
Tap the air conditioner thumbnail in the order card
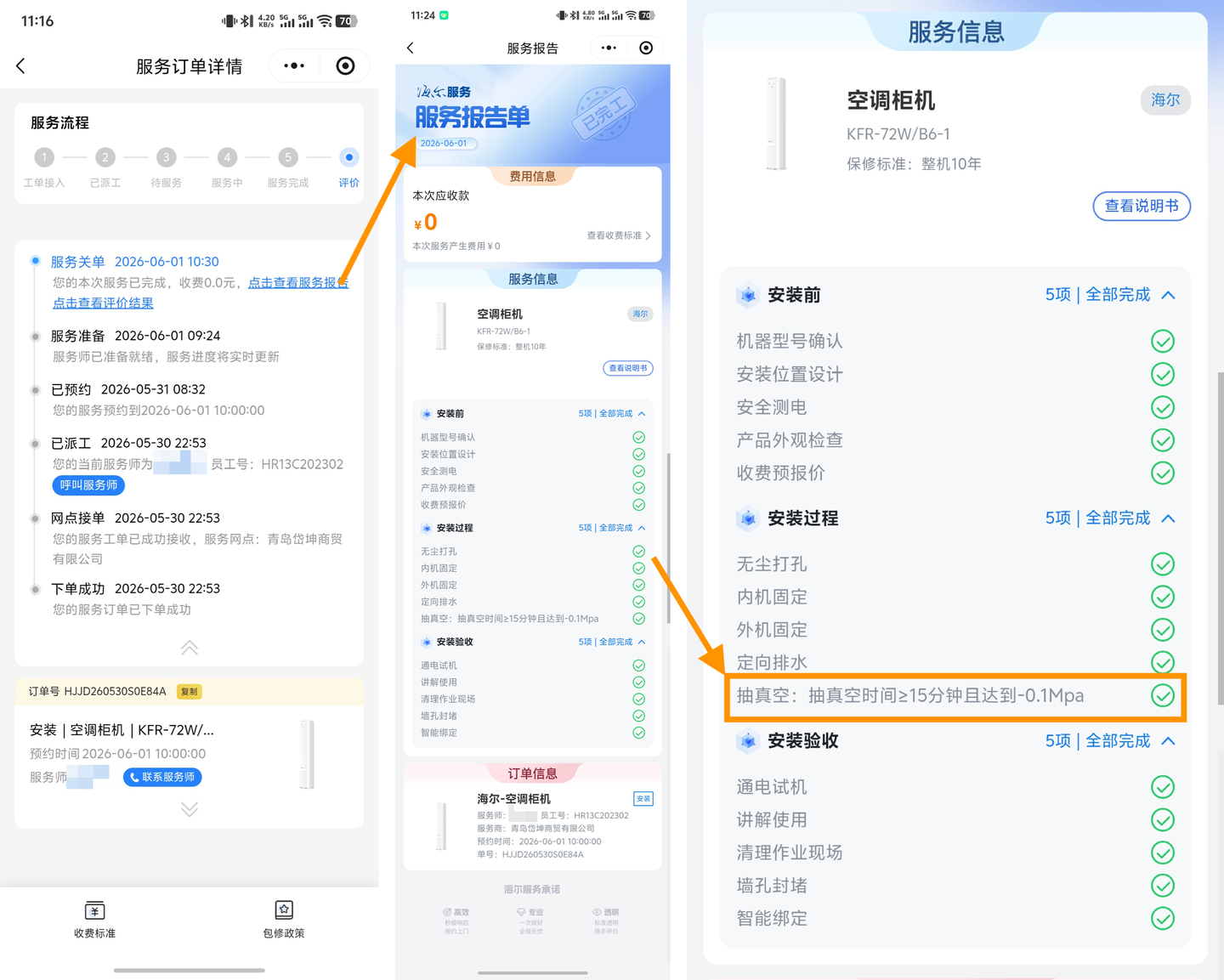coord(307,754)
